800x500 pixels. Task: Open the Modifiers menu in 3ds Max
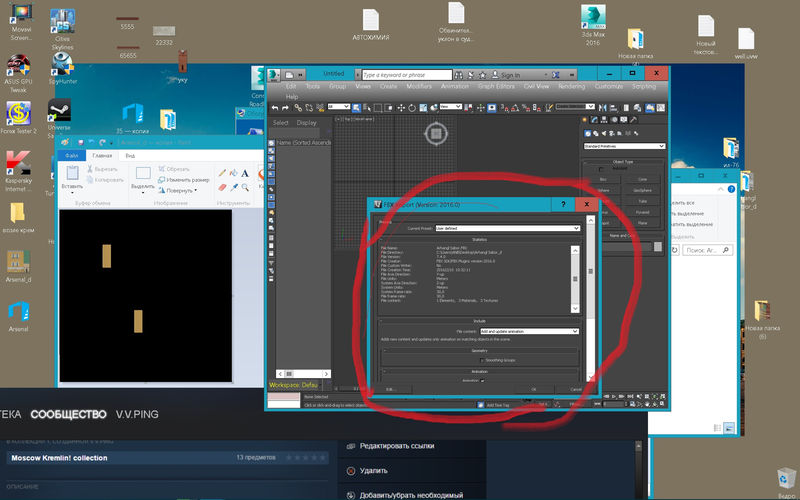coord(419,87)
